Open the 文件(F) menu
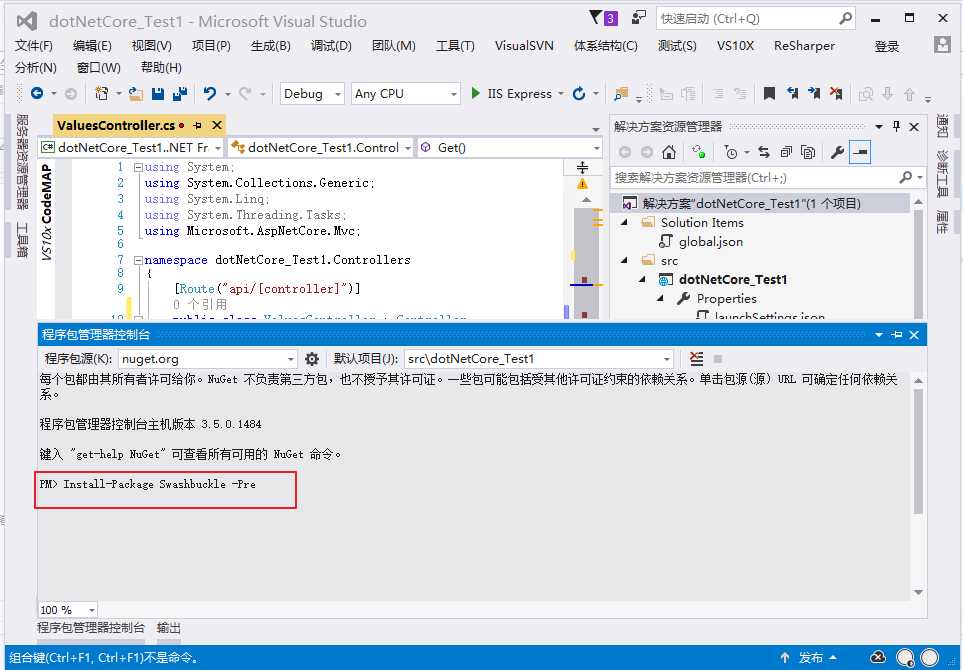The image size is (963, 670). click(34, 45)
